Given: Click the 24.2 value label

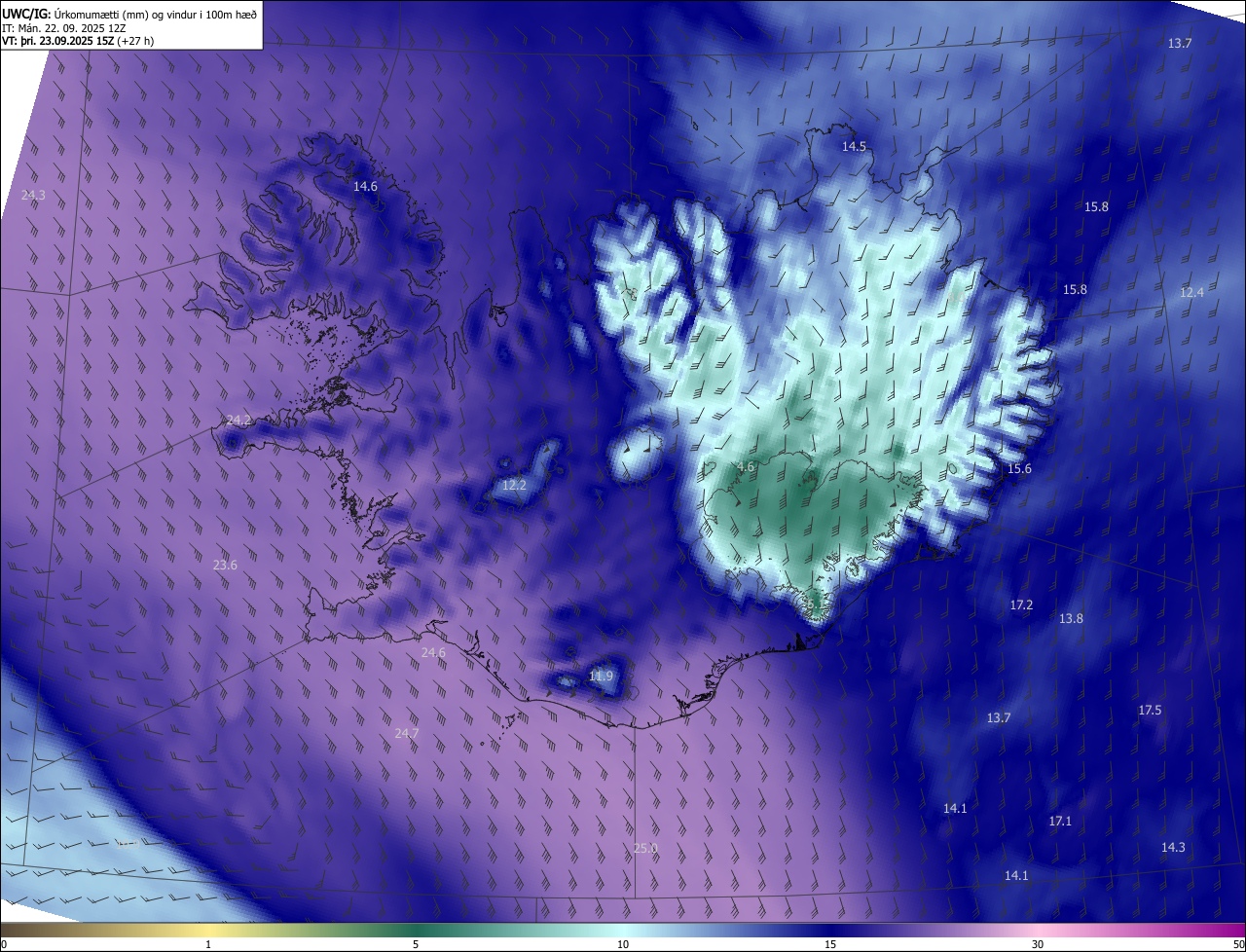Looking at the screenshot, I should pos(238,421).
